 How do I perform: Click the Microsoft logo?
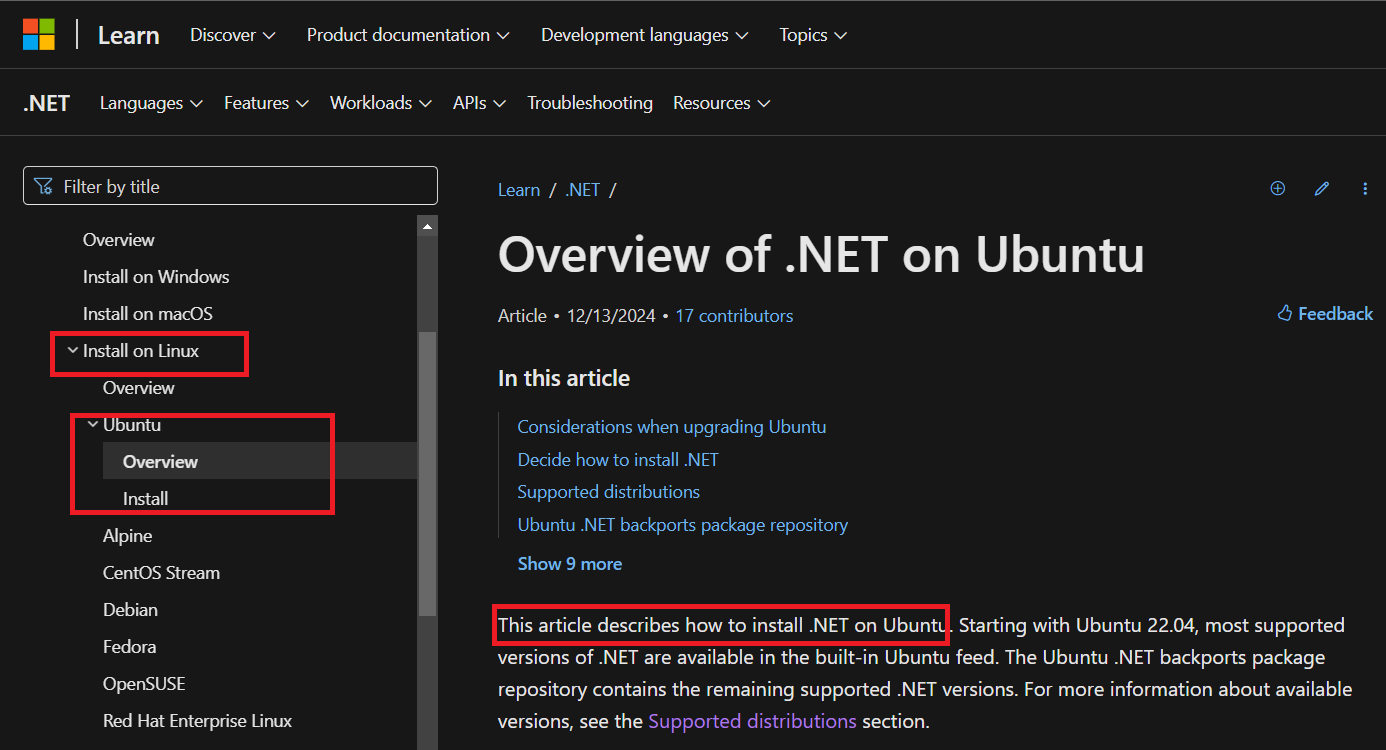[x=39, y=34]
